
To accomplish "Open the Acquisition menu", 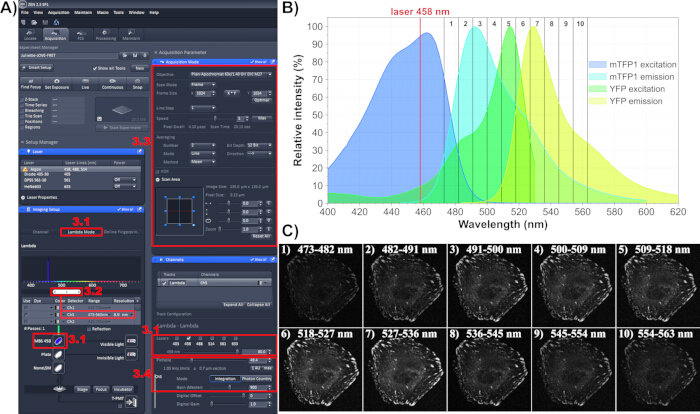I will coord(58,13).
